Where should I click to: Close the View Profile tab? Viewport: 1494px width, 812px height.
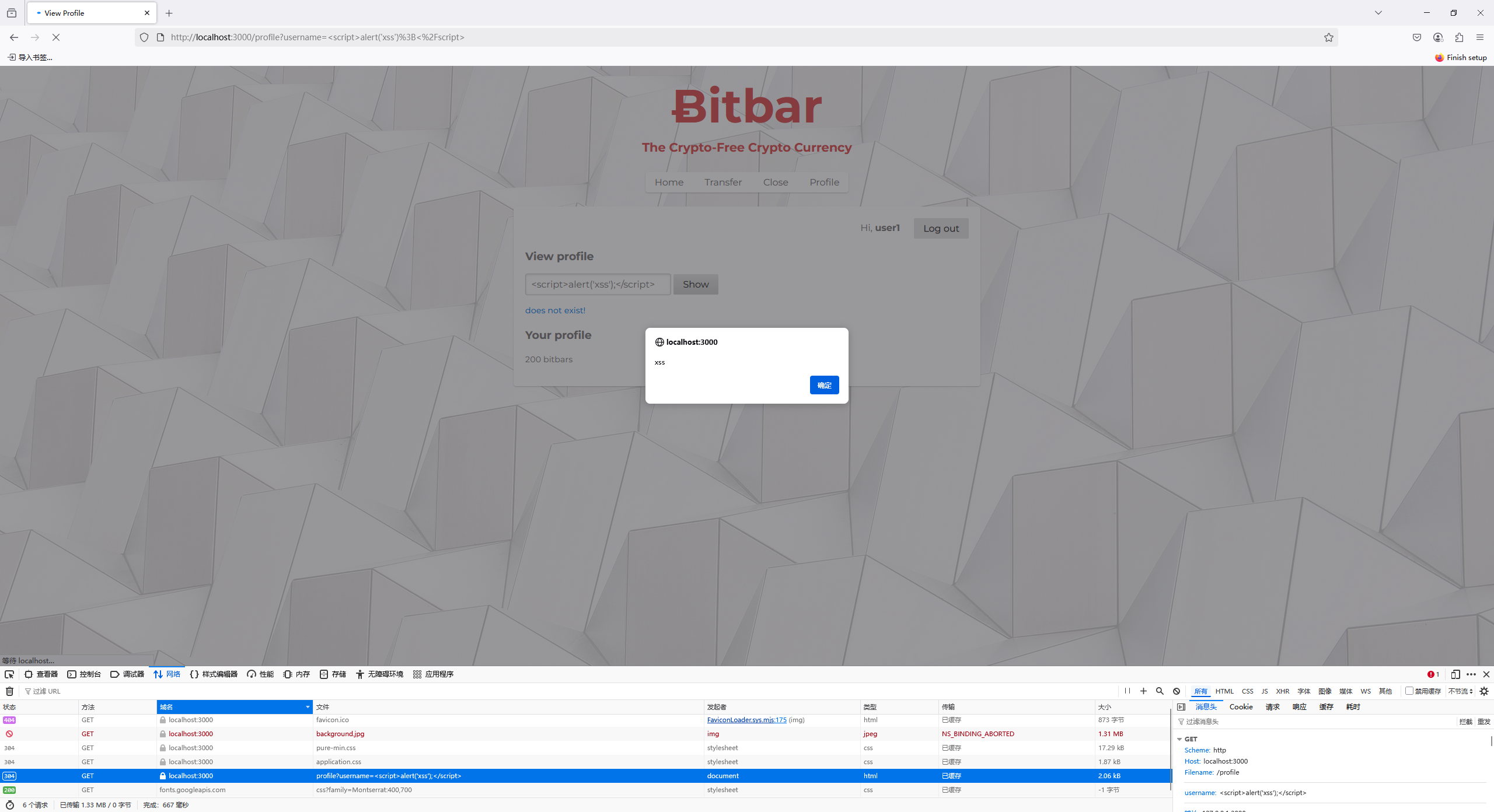[147, 13]
